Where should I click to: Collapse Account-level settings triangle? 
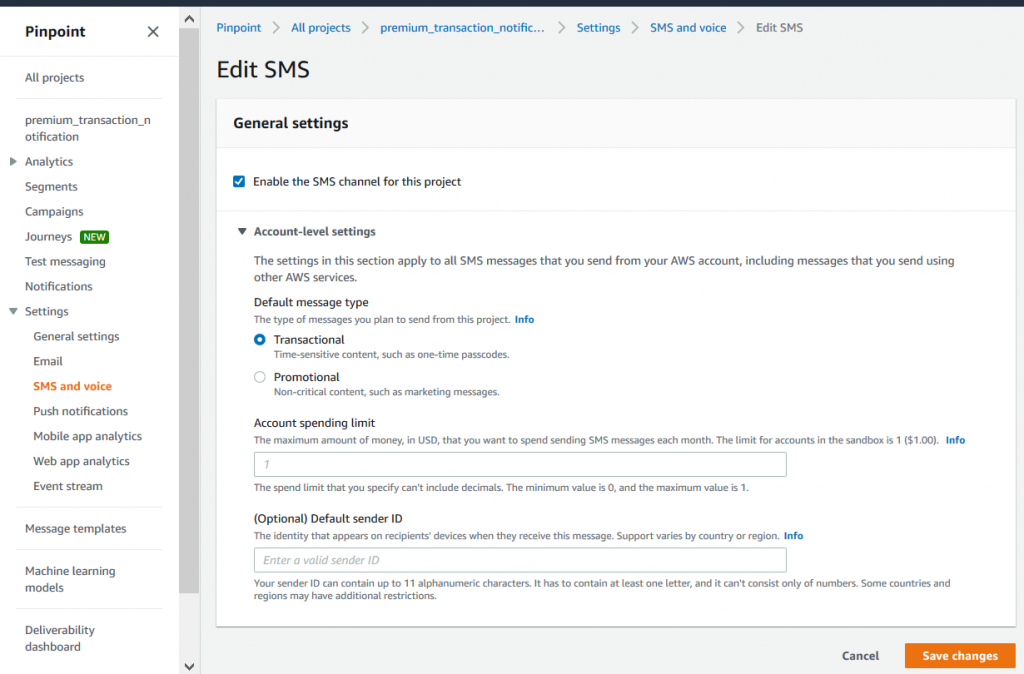tap(242, 231)
